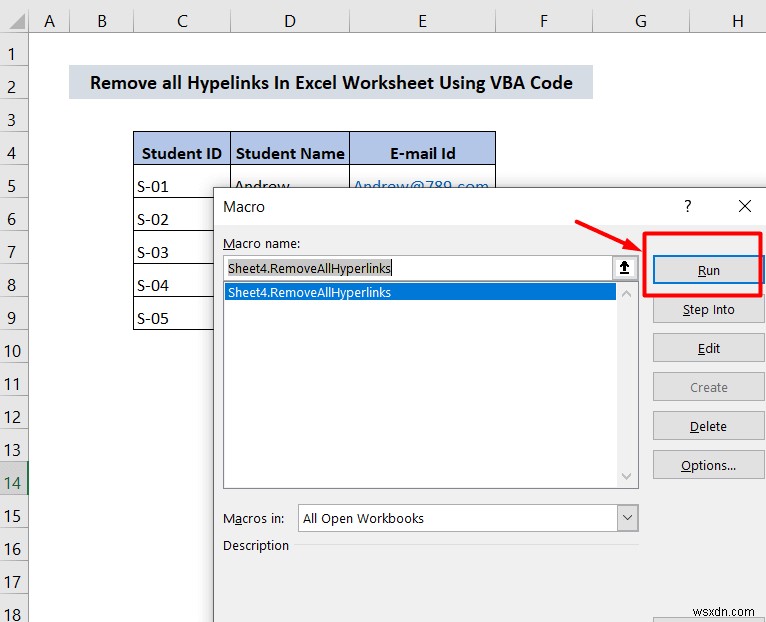Click the select-all corner triangle
The image size is (766, 622).
15,21
